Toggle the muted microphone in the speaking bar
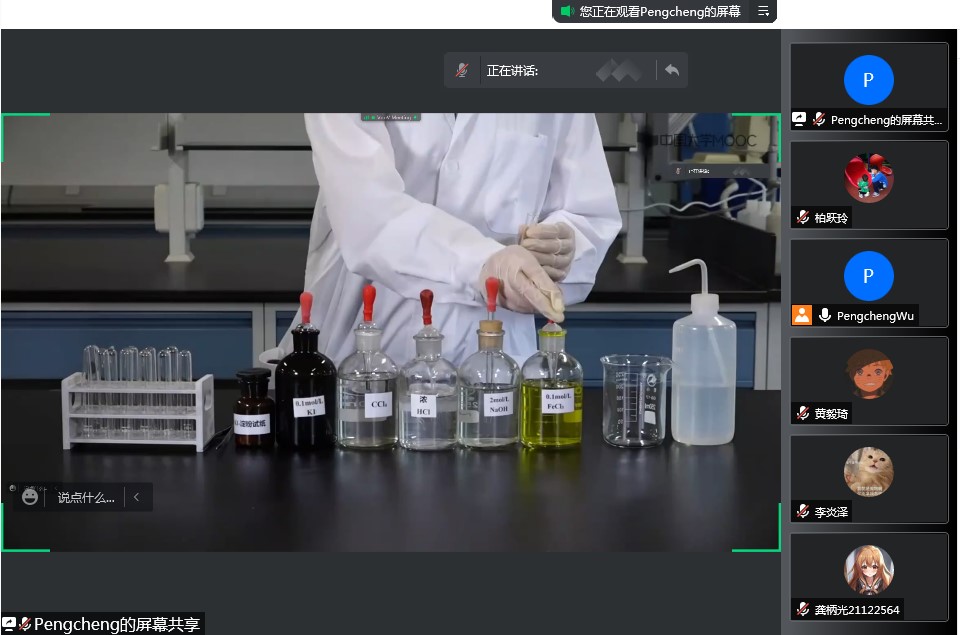The height and width of the screenshot is (635, 960). pyautogui.click(x=462, y=70)
